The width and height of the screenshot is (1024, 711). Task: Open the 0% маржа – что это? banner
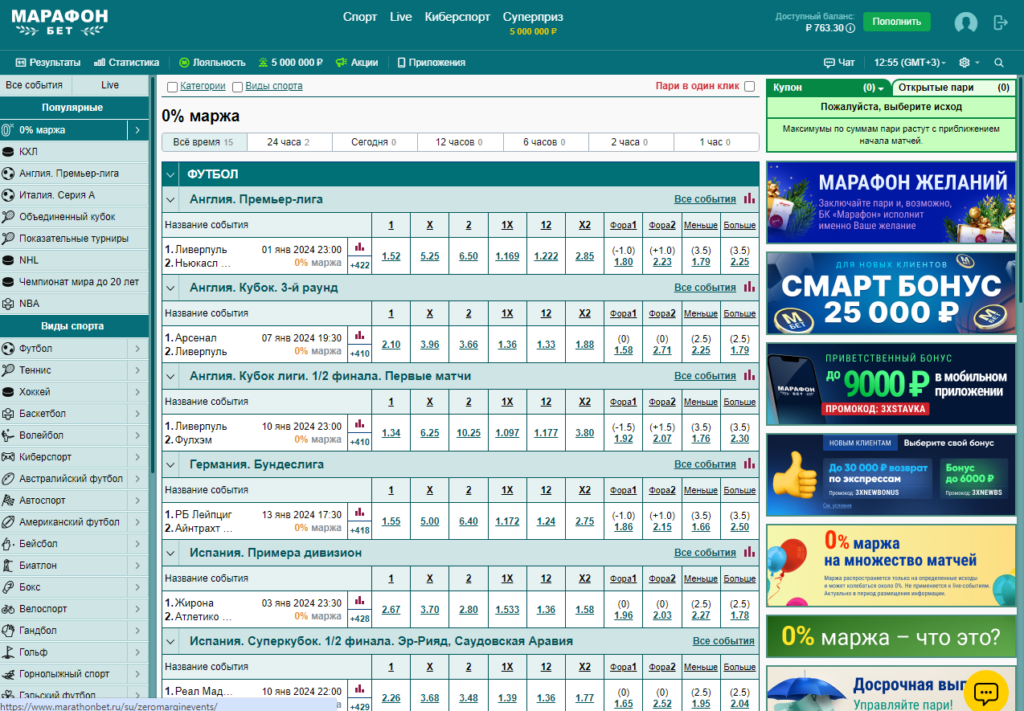(891, 637)
